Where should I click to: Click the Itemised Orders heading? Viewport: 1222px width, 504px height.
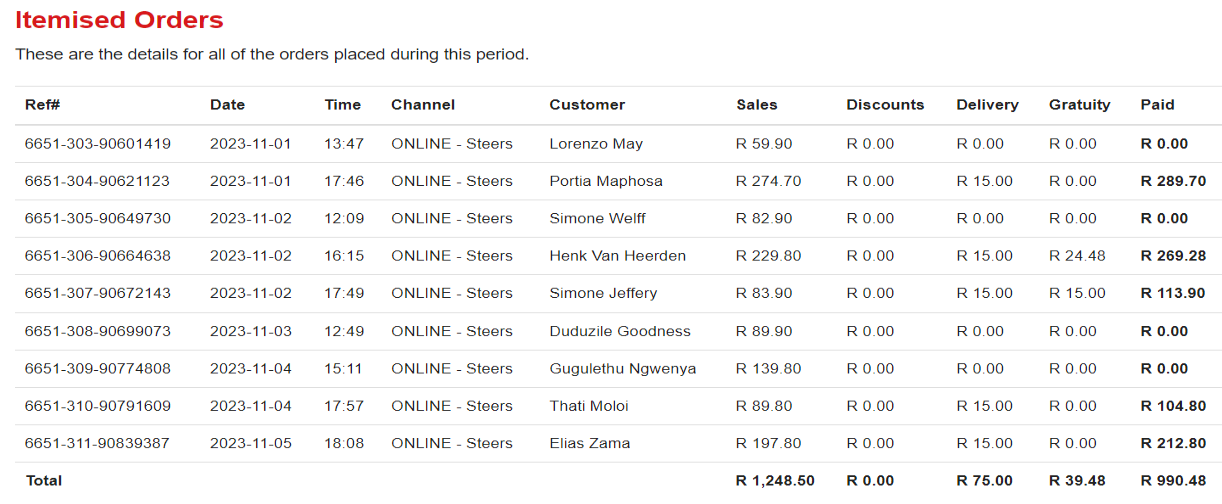(119, 20)
